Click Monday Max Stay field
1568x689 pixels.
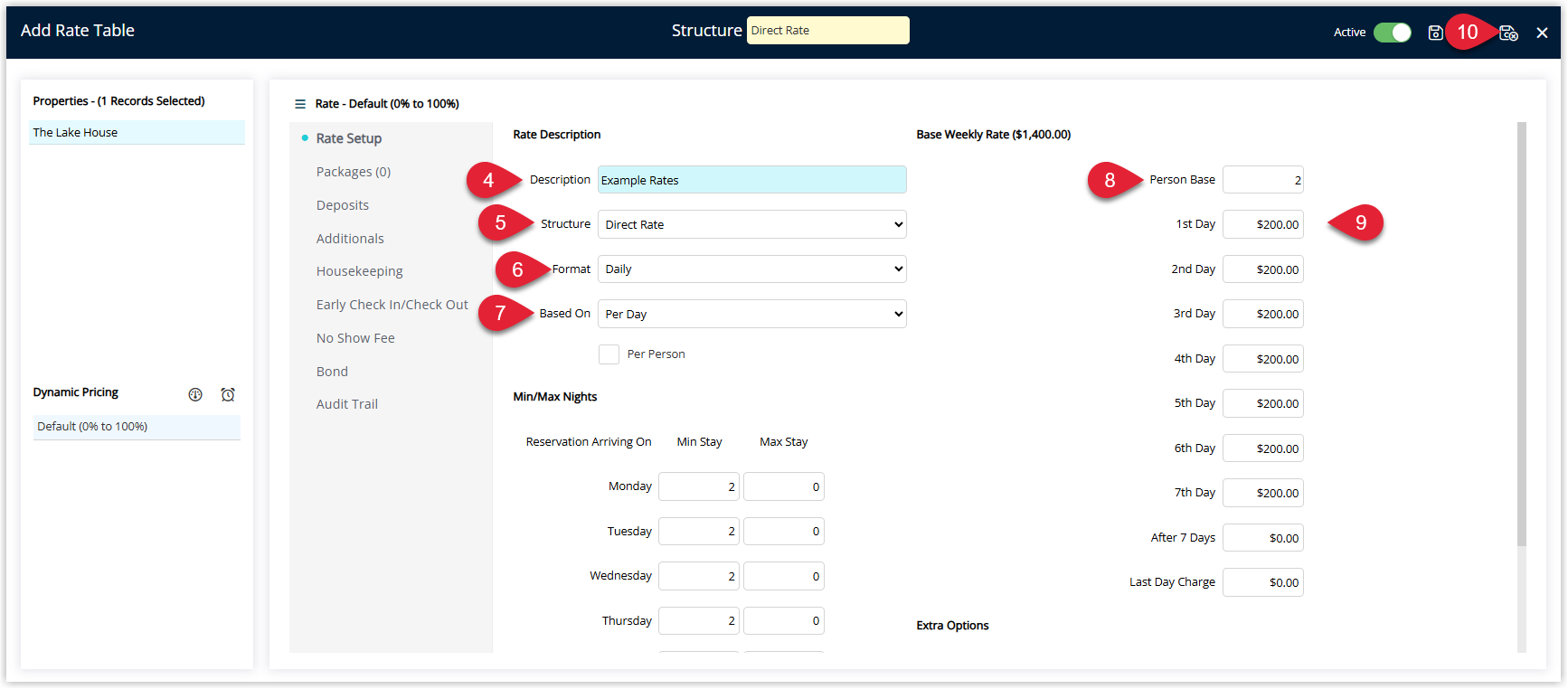click(x=783, y=486)
